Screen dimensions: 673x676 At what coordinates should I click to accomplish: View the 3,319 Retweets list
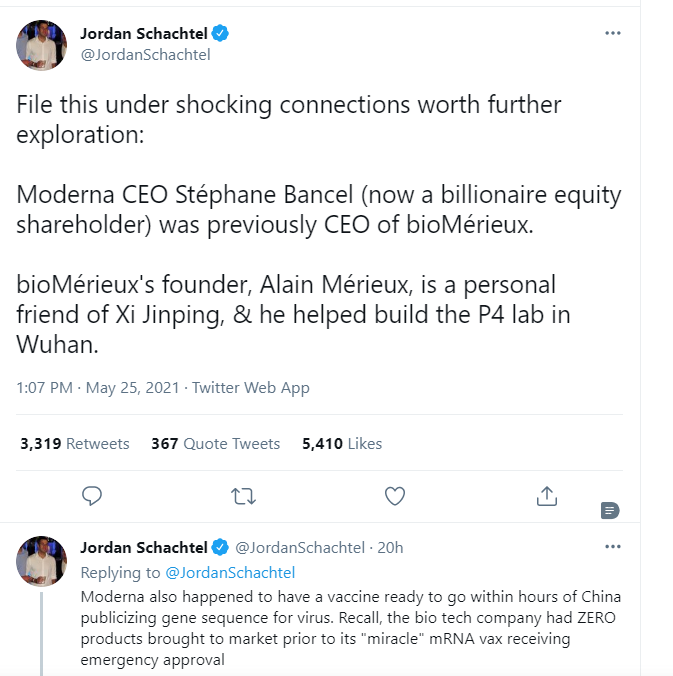coord(75,443)
